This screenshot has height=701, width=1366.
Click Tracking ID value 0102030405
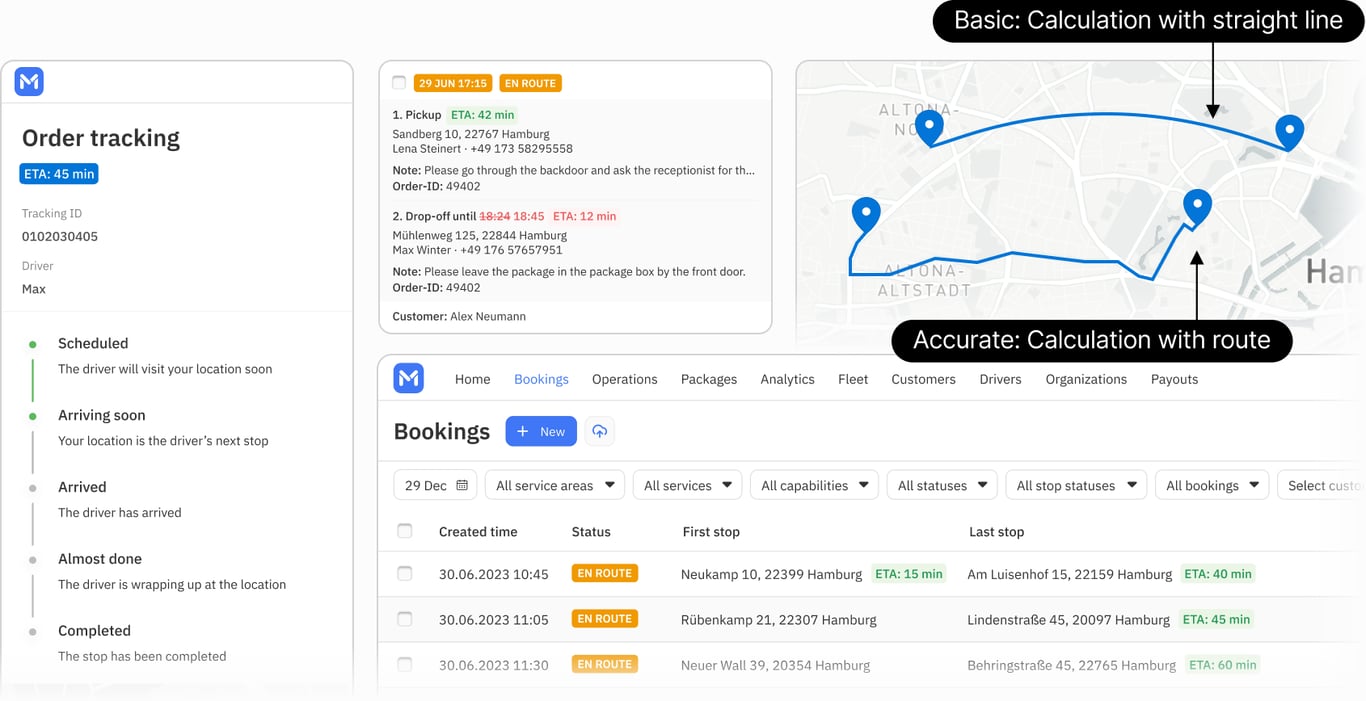point(60,237)
